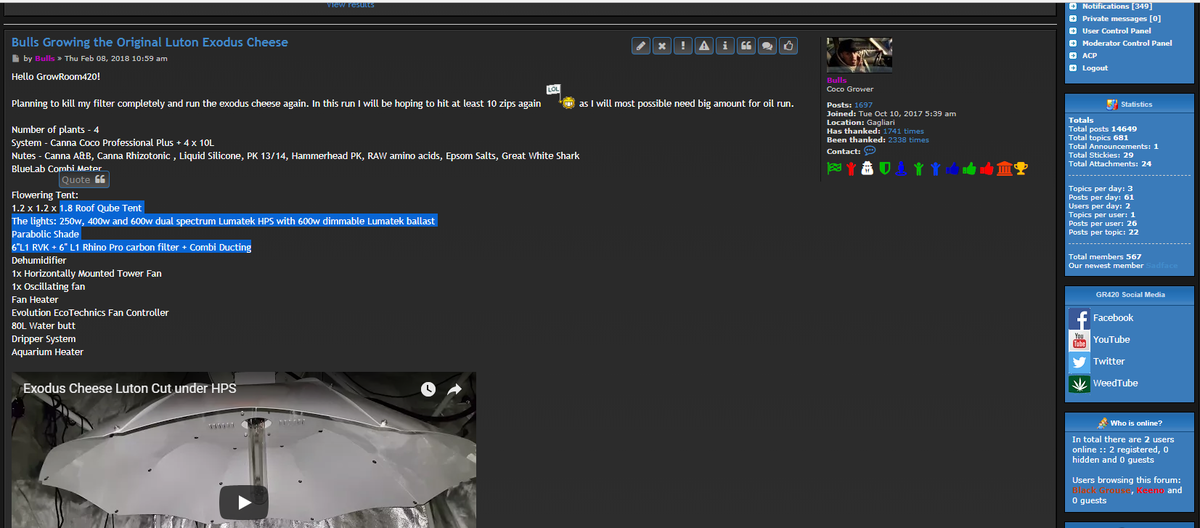Play the Exodus Cheese Luton Cut video
The image size is (1200, 528).
pos(244,500)
